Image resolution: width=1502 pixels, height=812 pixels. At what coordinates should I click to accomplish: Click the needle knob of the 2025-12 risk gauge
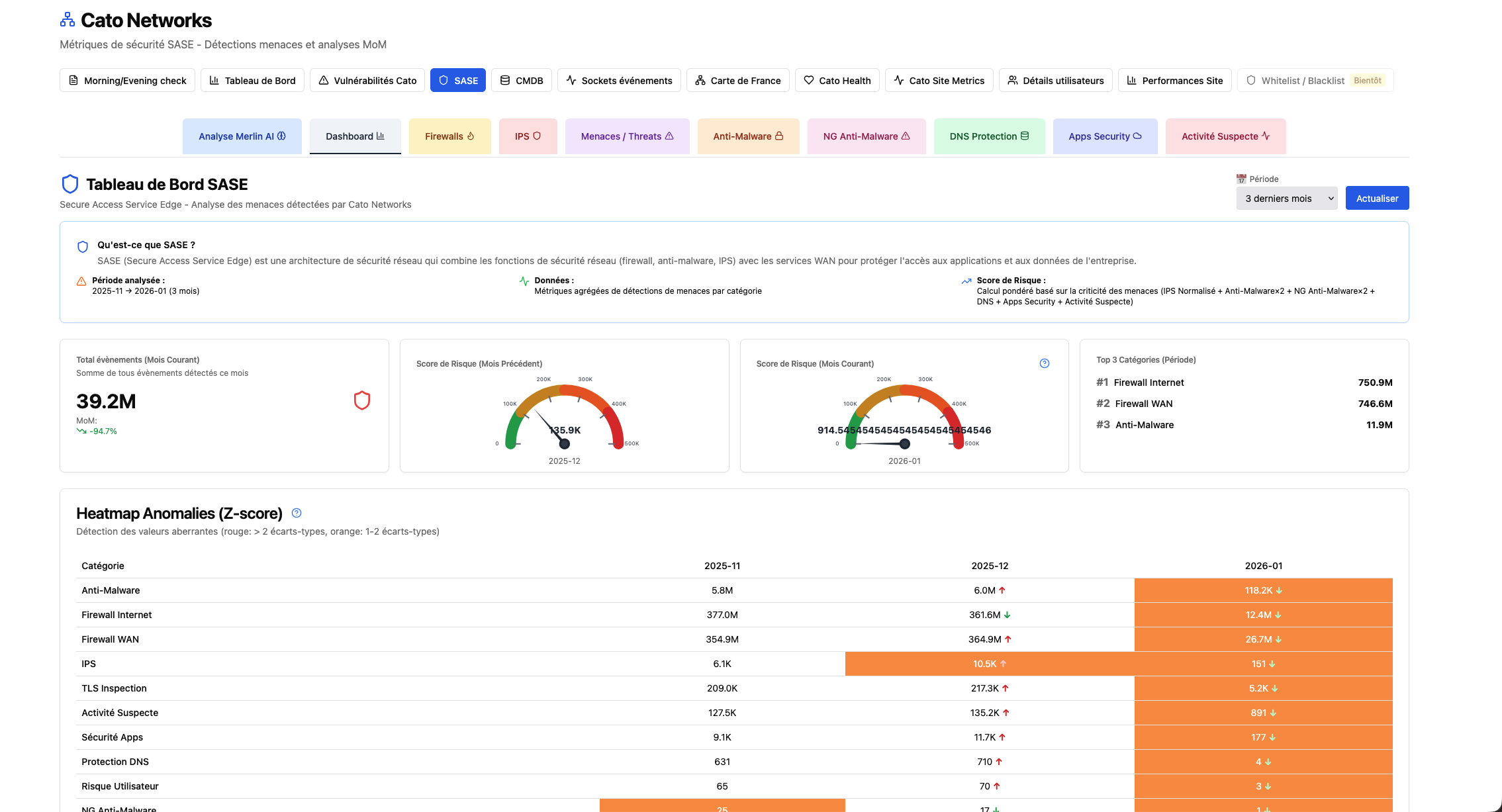564,444
